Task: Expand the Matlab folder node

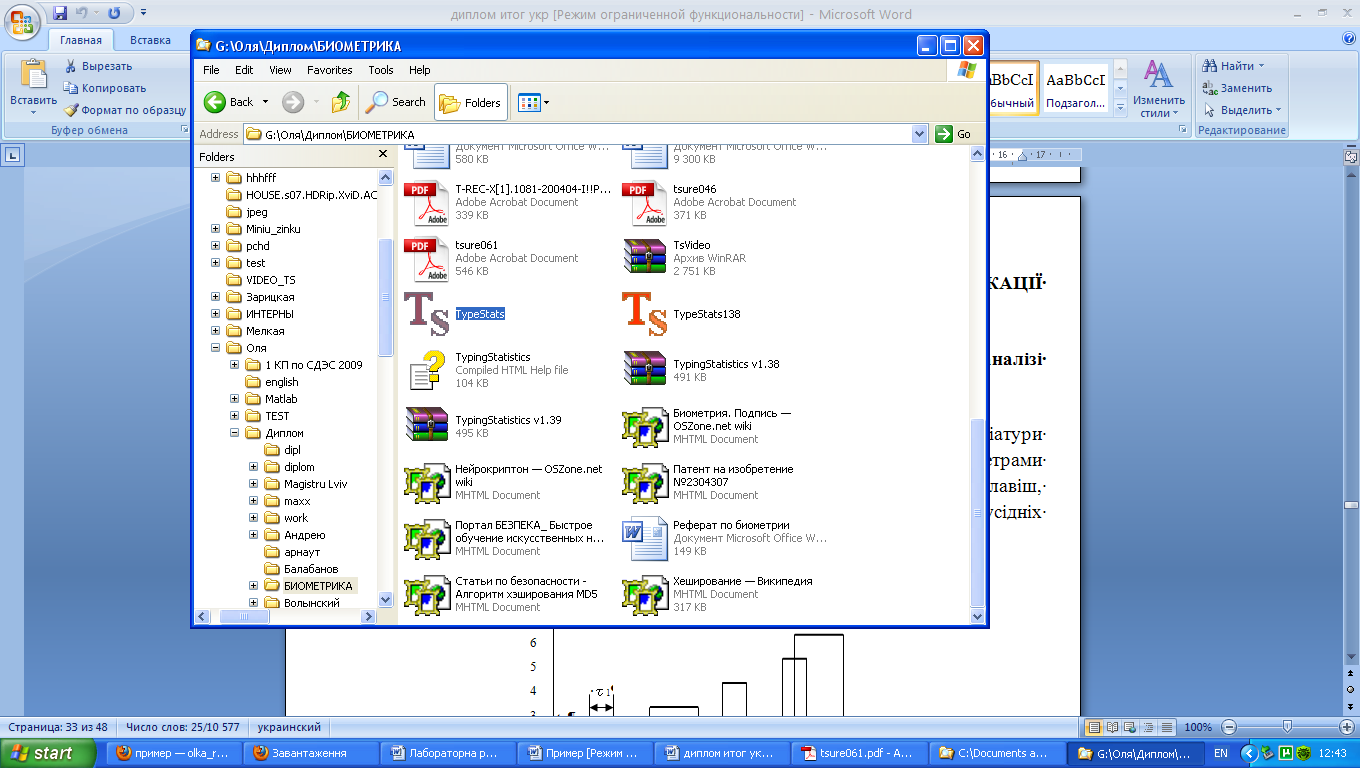Action: [235, 399]
